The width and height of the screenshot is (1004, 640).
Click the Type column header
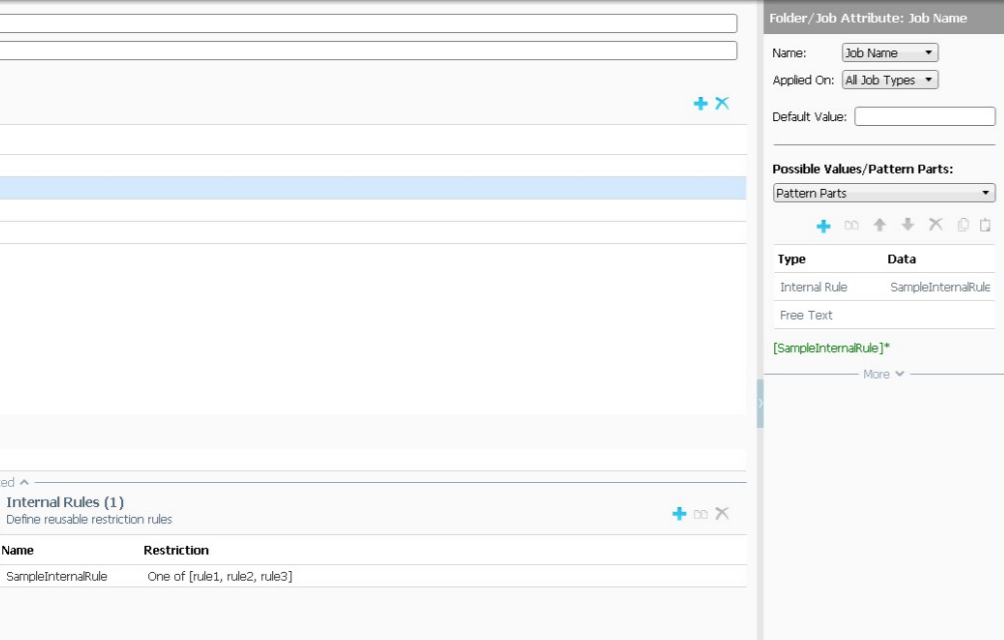[791, 259]
